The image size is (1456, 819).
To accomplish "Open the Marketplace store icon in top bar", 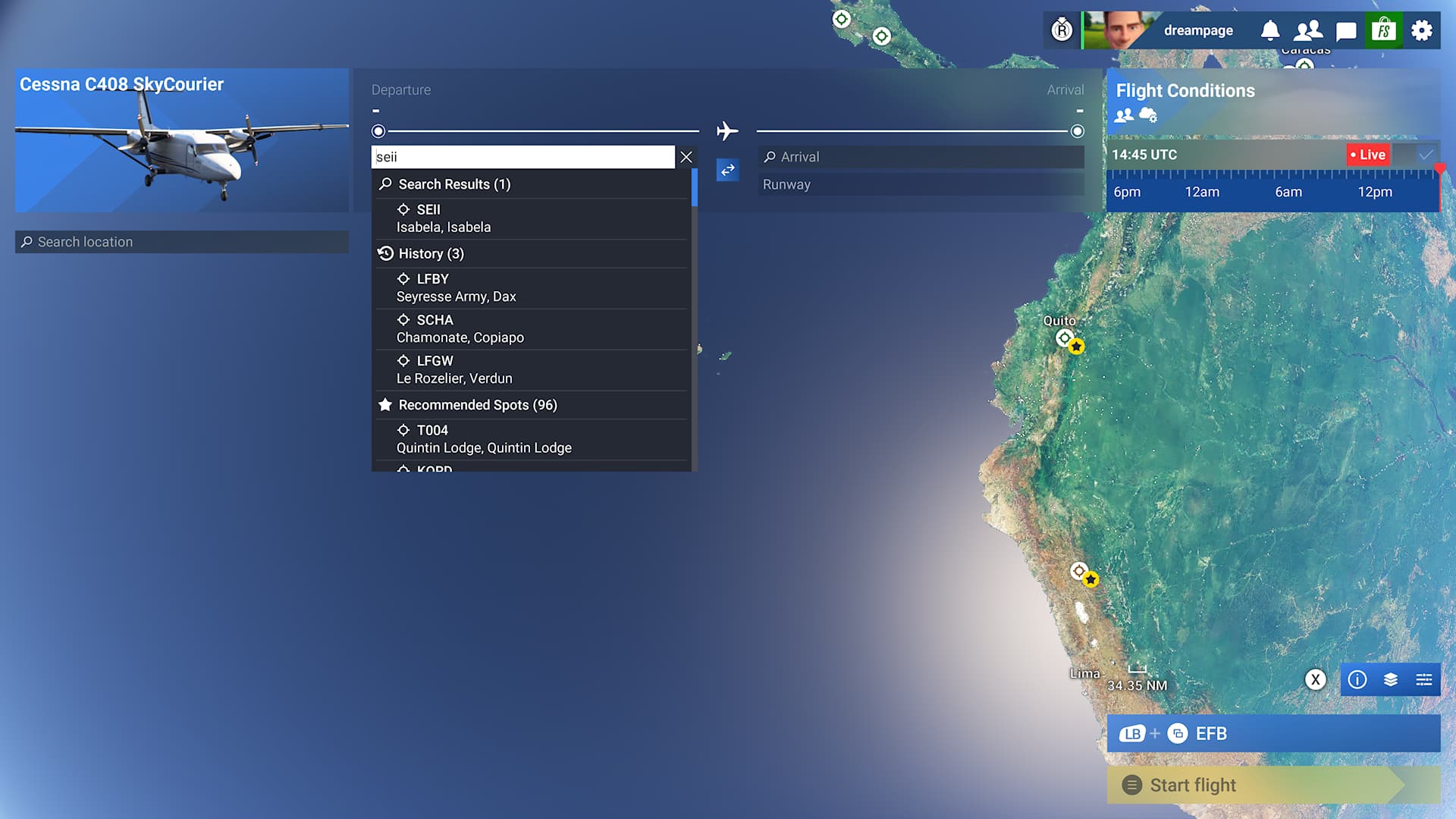I will tap(1383, 30).
